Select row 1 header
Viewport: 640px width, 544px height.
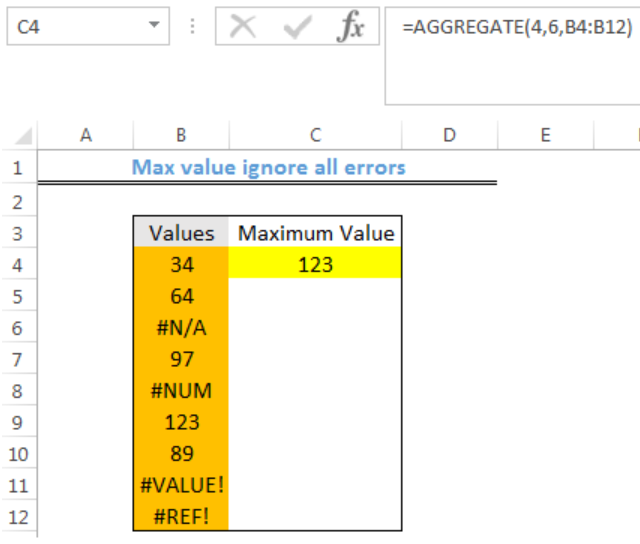pos(18,168)
